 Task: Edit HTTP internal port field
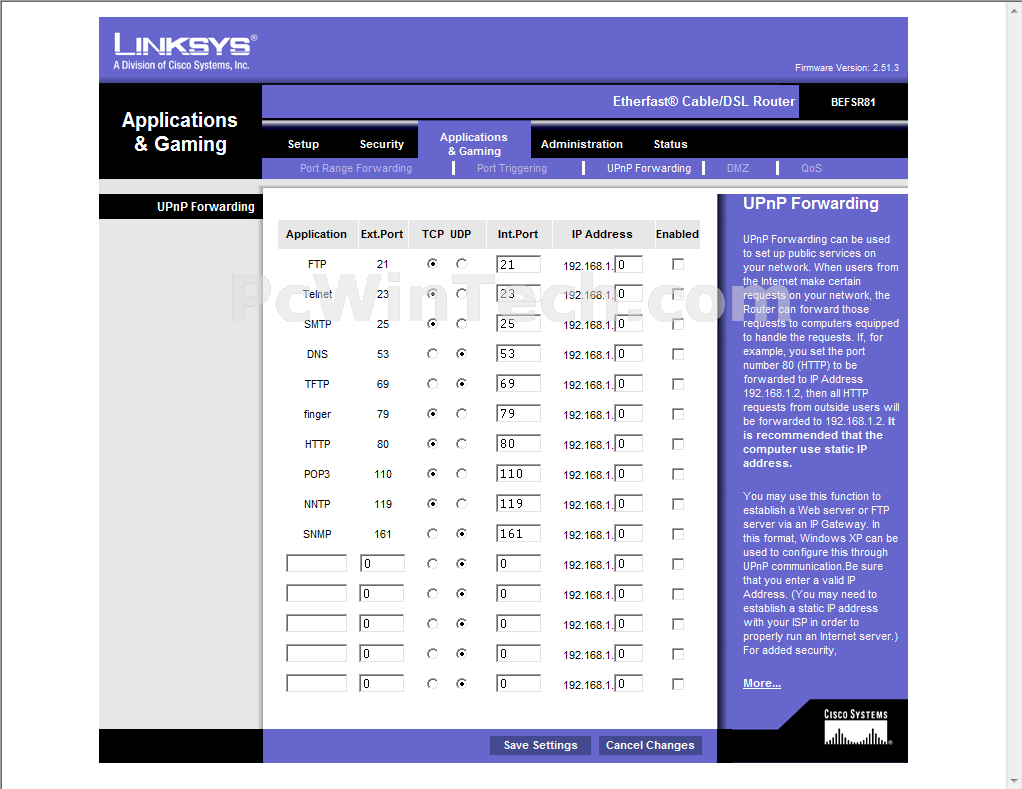(x=518, y=444)
